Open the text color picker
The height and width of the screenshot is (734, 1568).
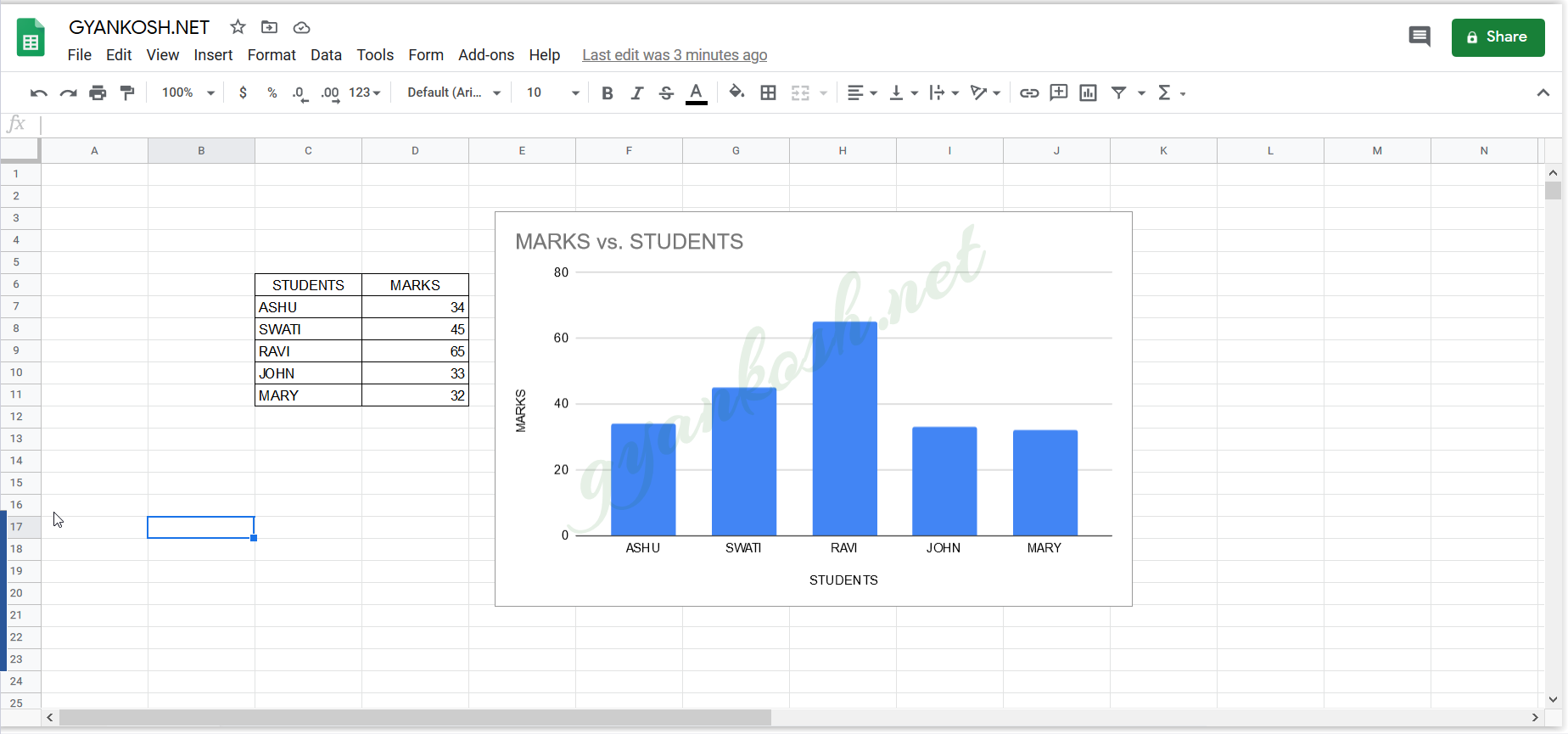coord(696,92)
